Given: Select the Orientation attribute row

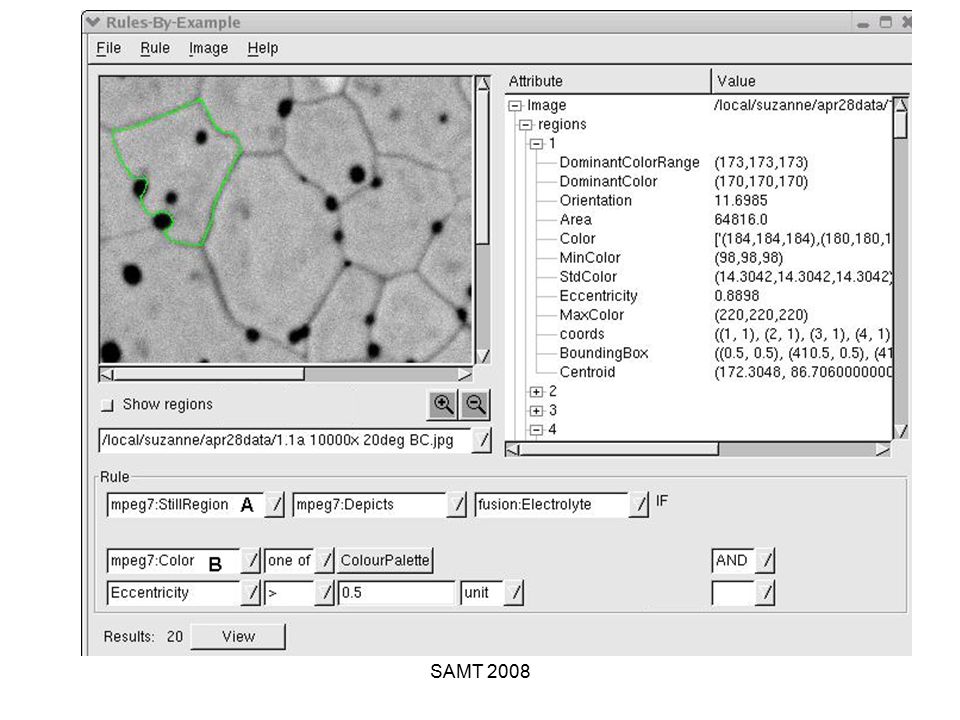Looking at the screenshot, I should (x=595, y=201).
